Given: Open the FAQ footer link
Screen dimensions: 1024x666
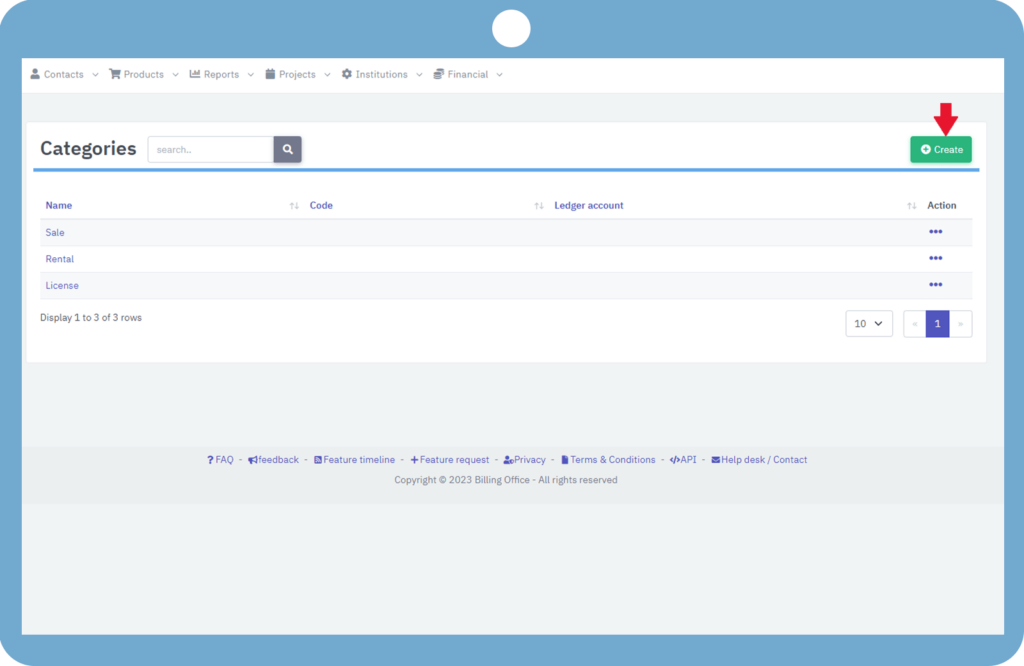Looking at the screenshot, I should [x=220, y=460].
